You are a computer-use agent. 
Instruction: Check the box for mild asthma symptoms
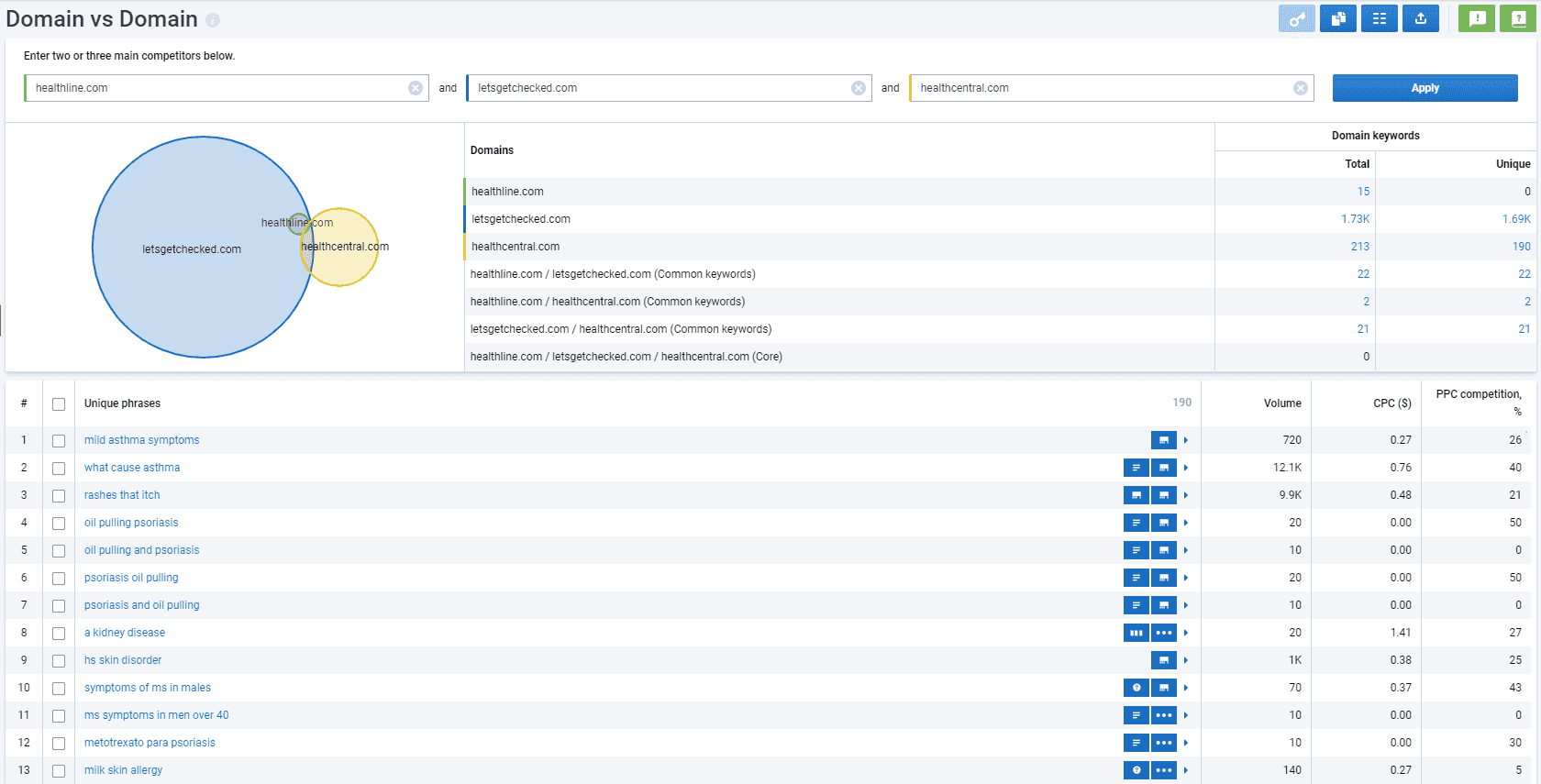(59, 441)
